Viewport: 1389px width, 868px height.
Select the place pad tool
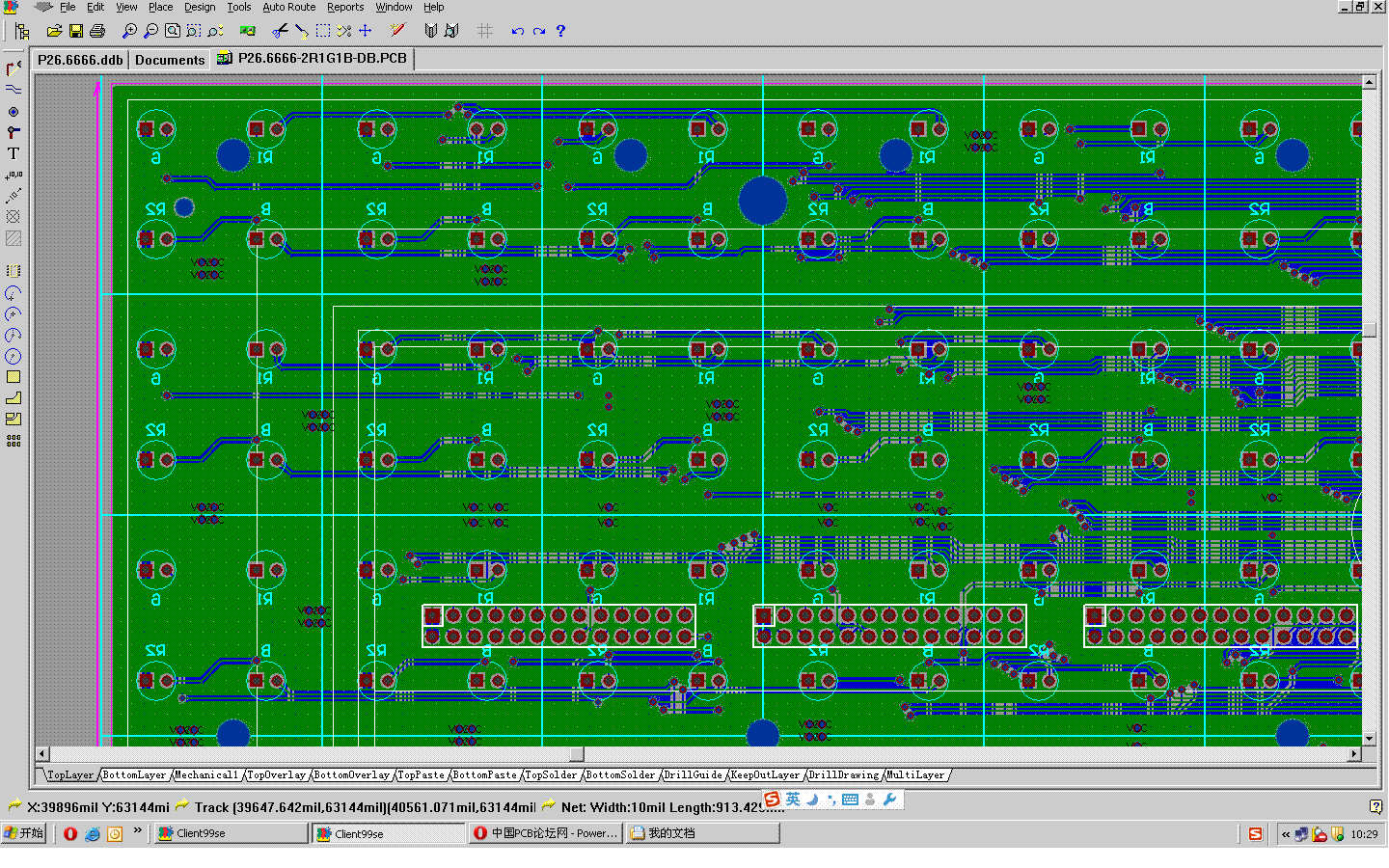pyautogui.click(x=14, y=111)
